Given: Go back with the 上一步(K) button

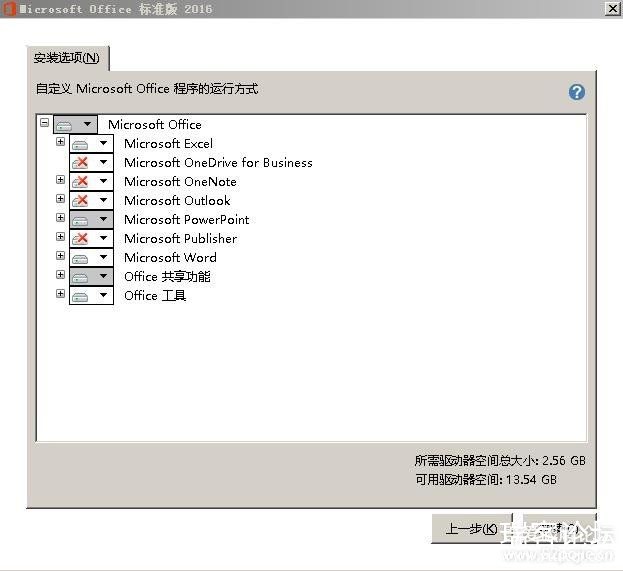Looking at the screenshot, I should (472, 529).
